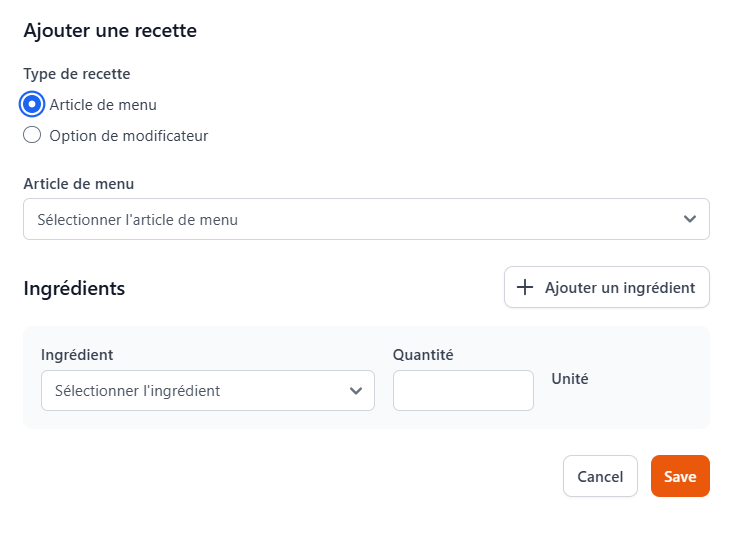This screenshot has height=536, width=732.
Task: Click the "Unité" text
Action: 570,380
